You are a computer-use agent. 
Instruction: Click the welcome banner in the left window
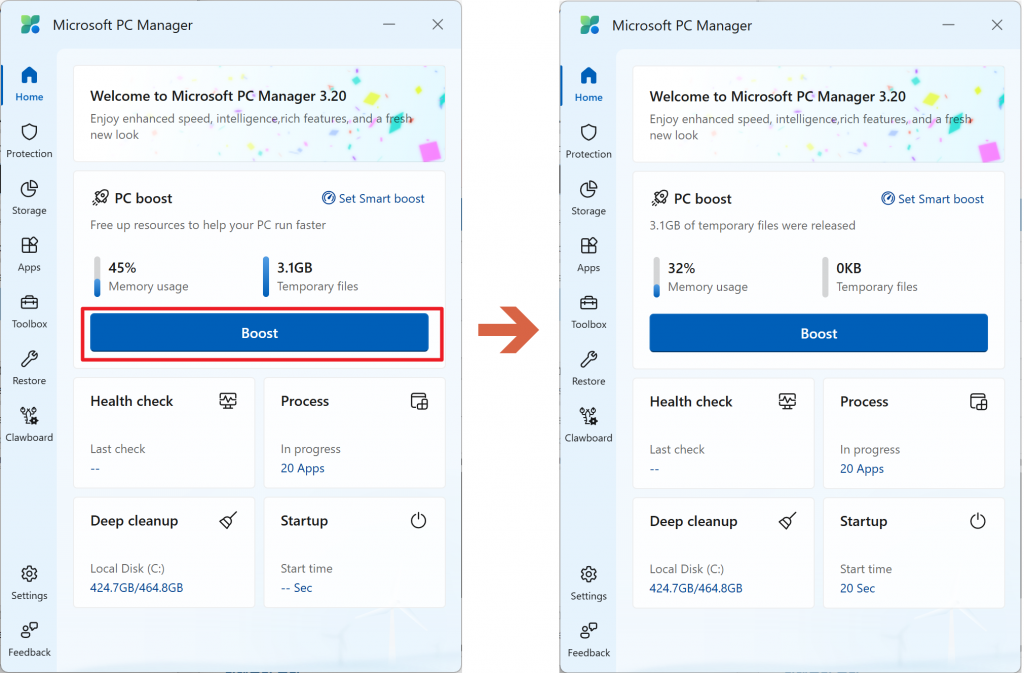click(x=259, y=114)
